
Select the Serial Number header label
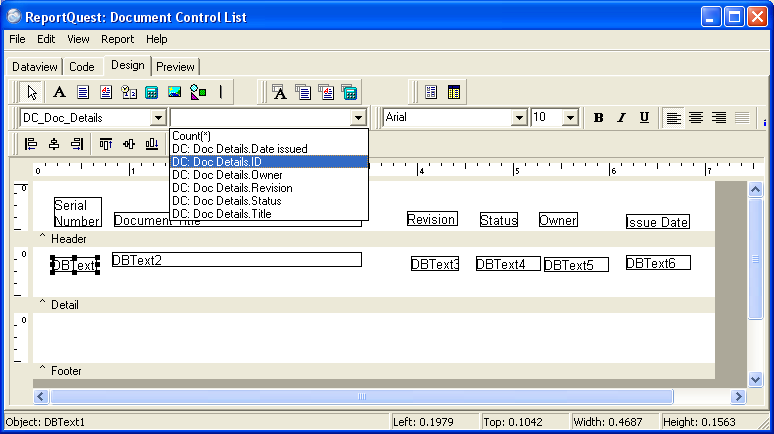[x=77, y=212]
